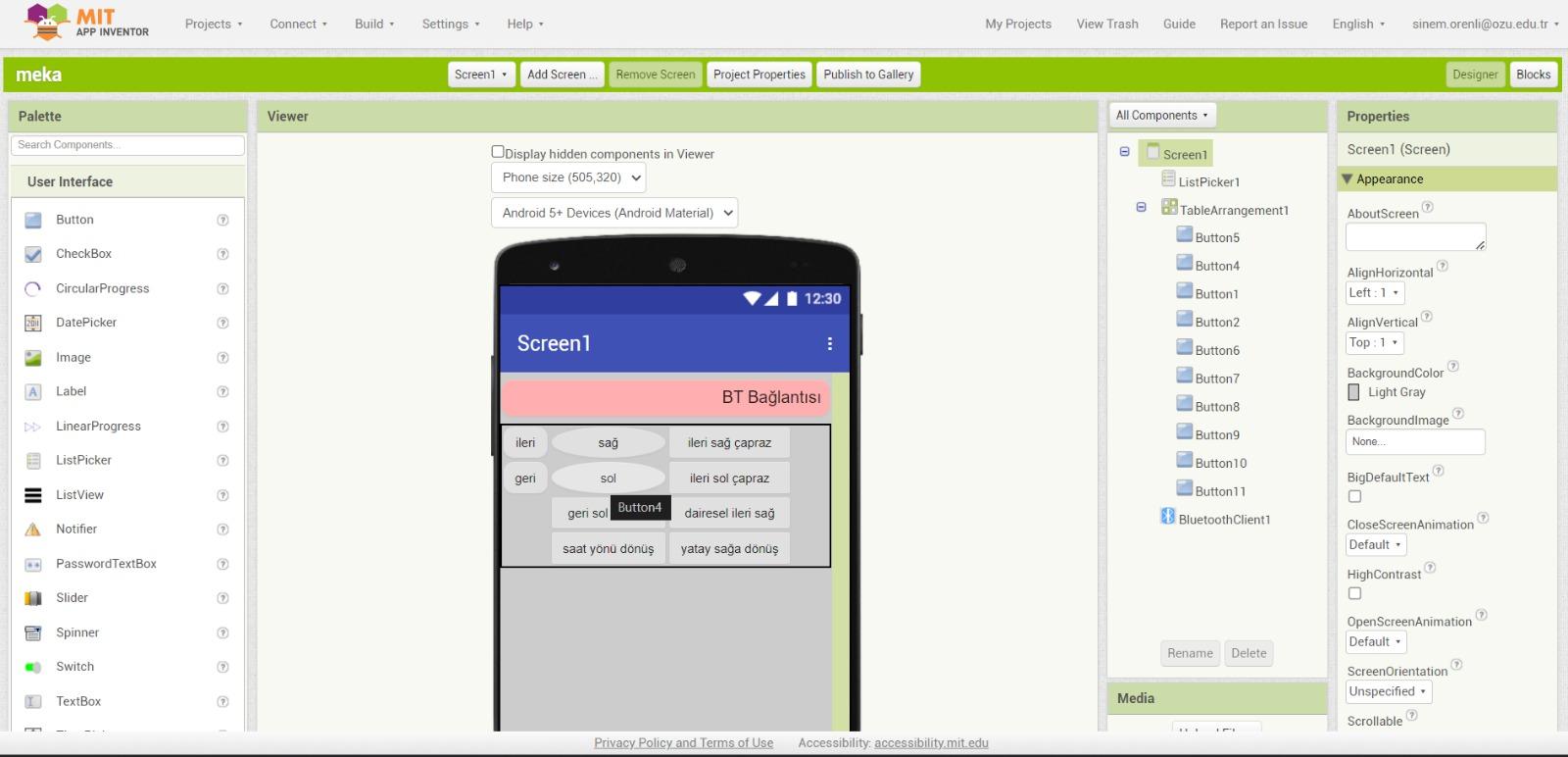1568x757 pixels.
Task: Collapse the Appearance properties section
Action: coord(1347,178)
